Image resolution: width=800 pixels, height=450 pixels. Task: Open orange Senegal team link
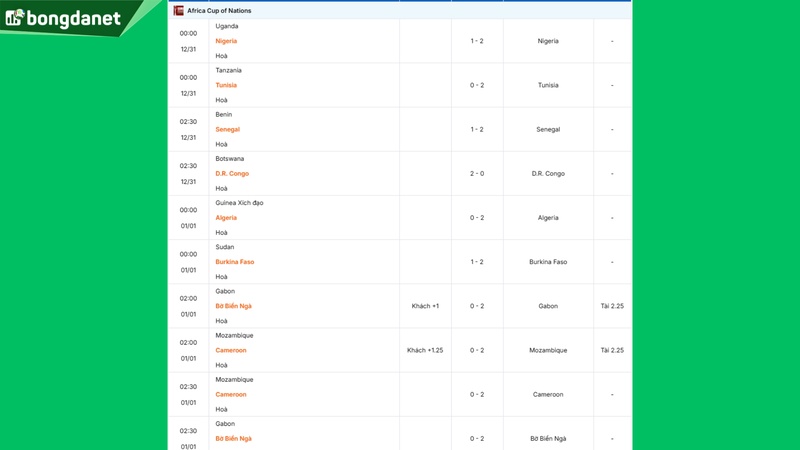click(x=227, y=129)
